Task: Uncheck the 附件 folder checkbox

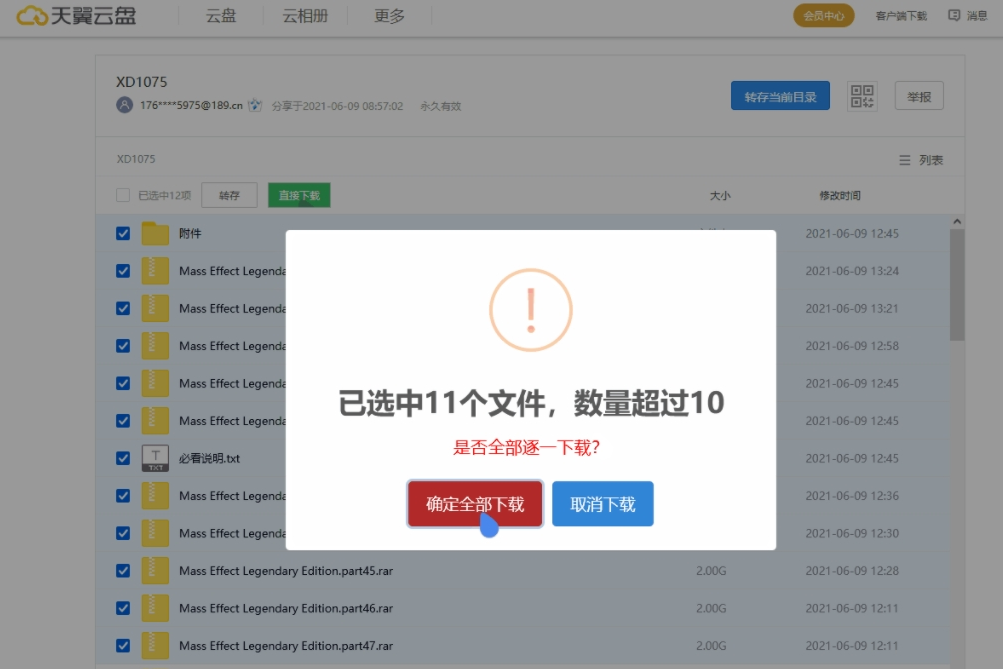Action: tap(122, 232)
